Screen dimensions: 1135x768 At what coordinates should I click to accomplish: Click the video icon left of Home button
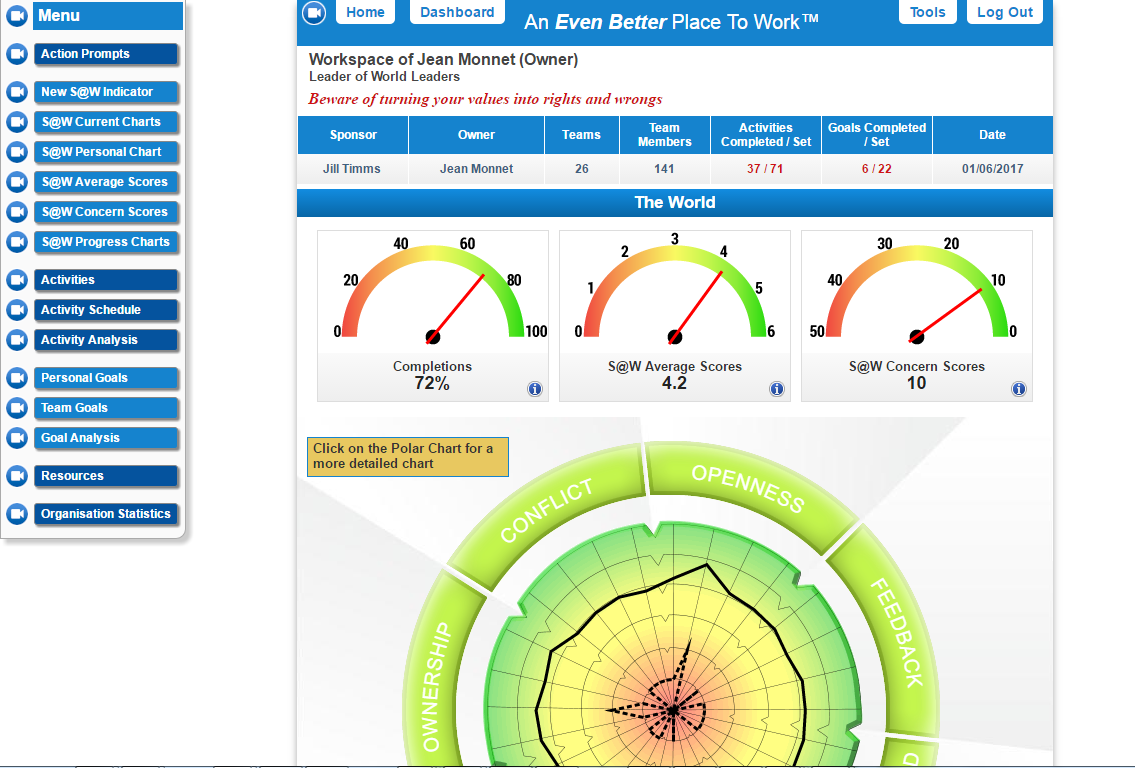(x=313, y=12)
